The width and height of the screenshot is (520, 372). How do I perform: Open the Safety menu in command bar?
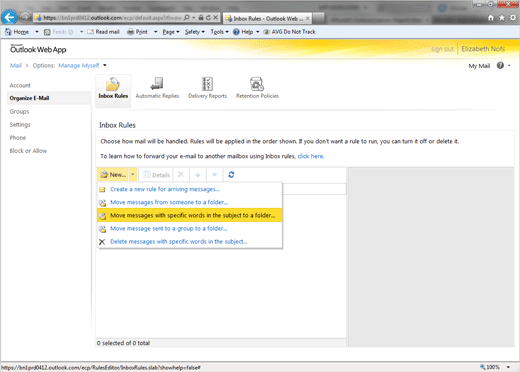[195, 32]
